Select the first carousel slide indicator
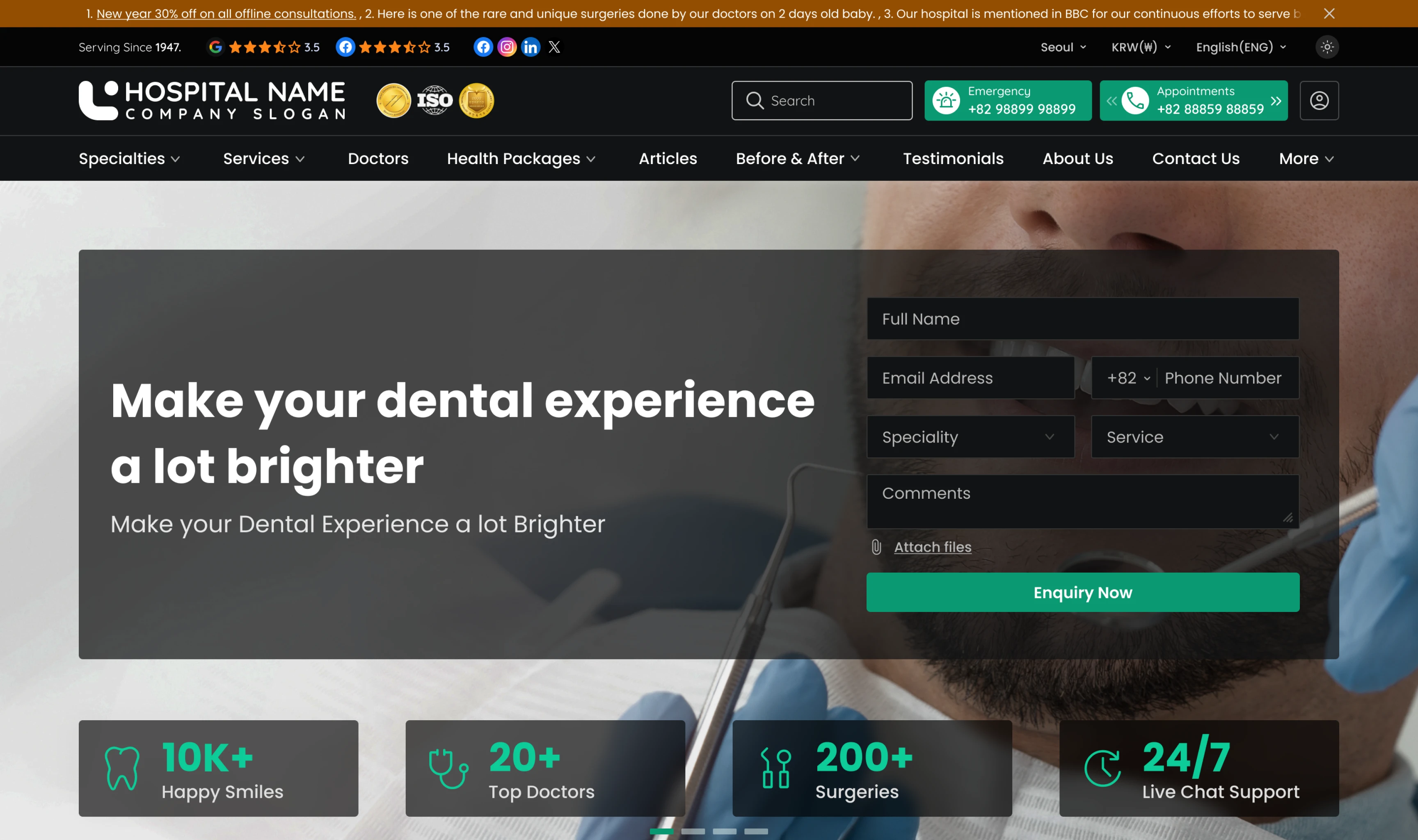The height and width of the screenshot is (840, 1418). coord(661,831)
